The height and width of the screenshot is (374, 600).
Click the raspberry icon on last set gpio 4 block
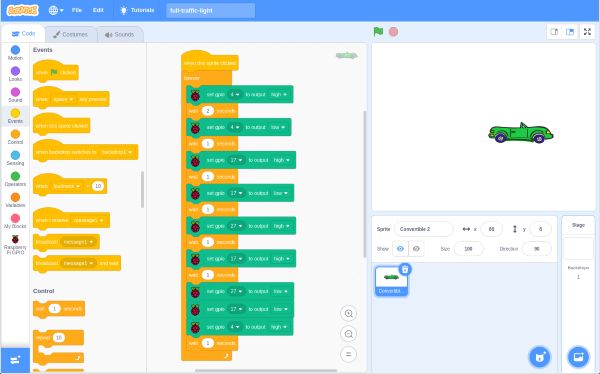(x=195, y=327)
